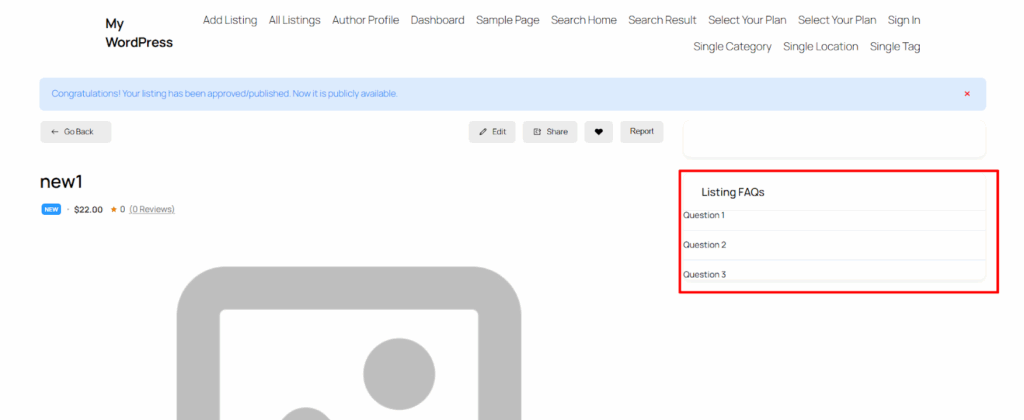This screenshot has width=1024, height=420.
Task: Open Single Category menu item
Action: pyautogui.click(x=732, y=47)
